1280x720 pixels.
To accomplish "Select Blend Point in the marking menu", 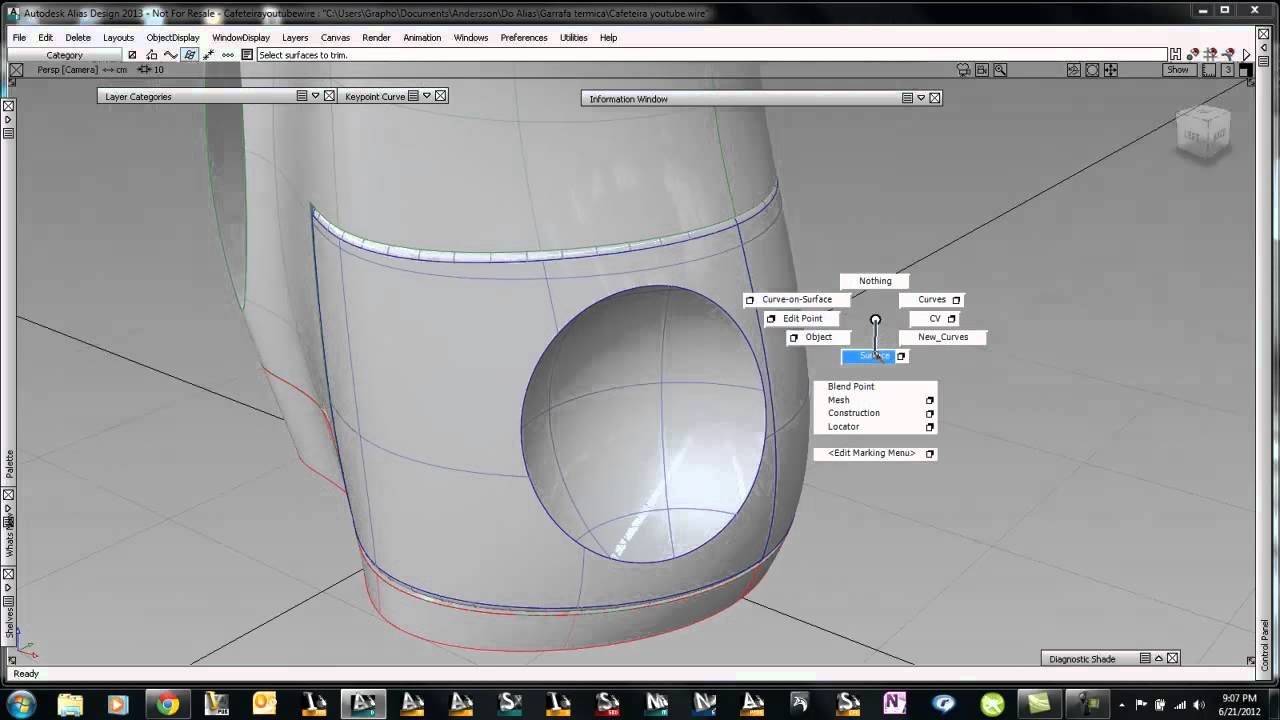I will tap(851, 386).
